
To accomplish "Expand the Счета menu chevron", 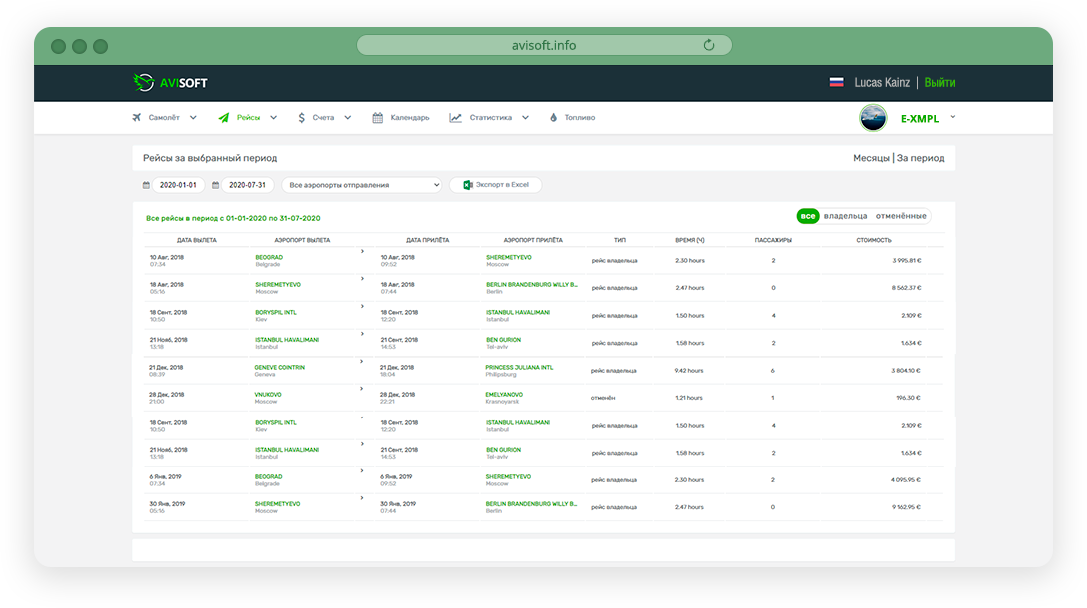I will 348,118.
